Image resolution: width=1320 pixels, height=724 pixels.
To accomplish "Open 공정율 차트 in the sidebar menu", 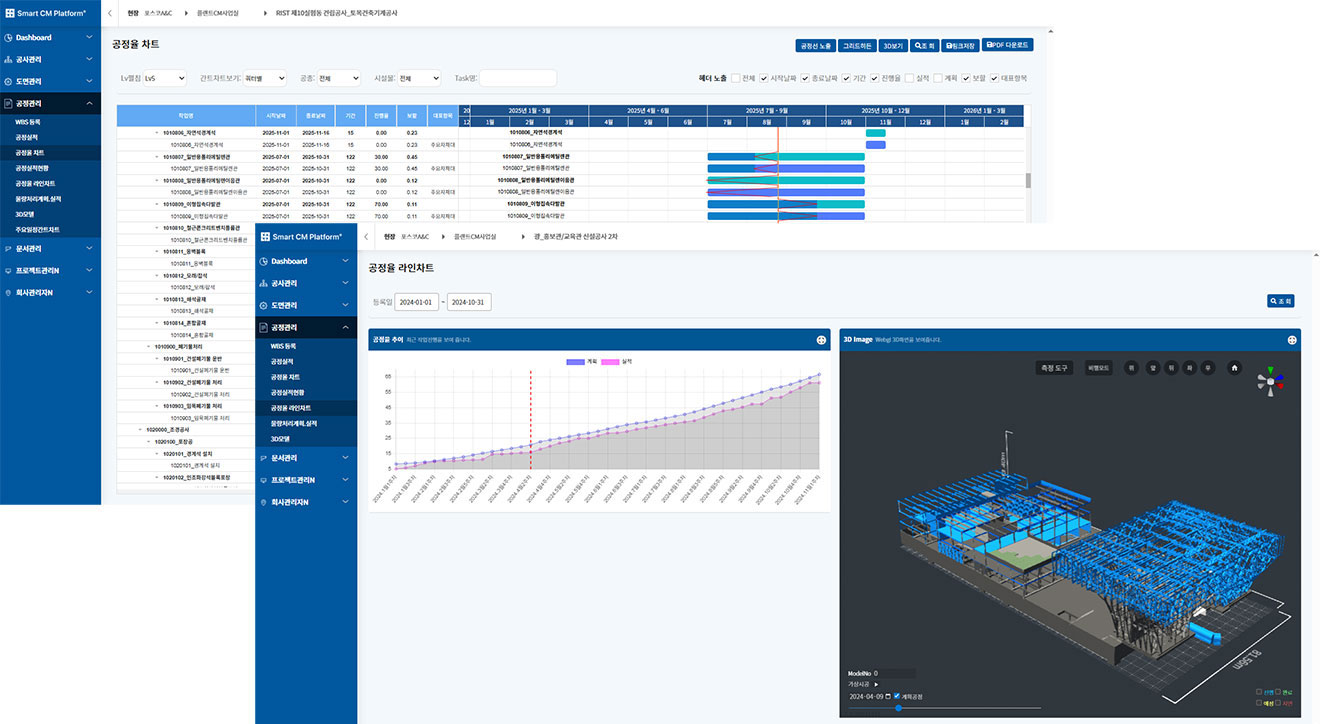I will (x=29, y=152).
